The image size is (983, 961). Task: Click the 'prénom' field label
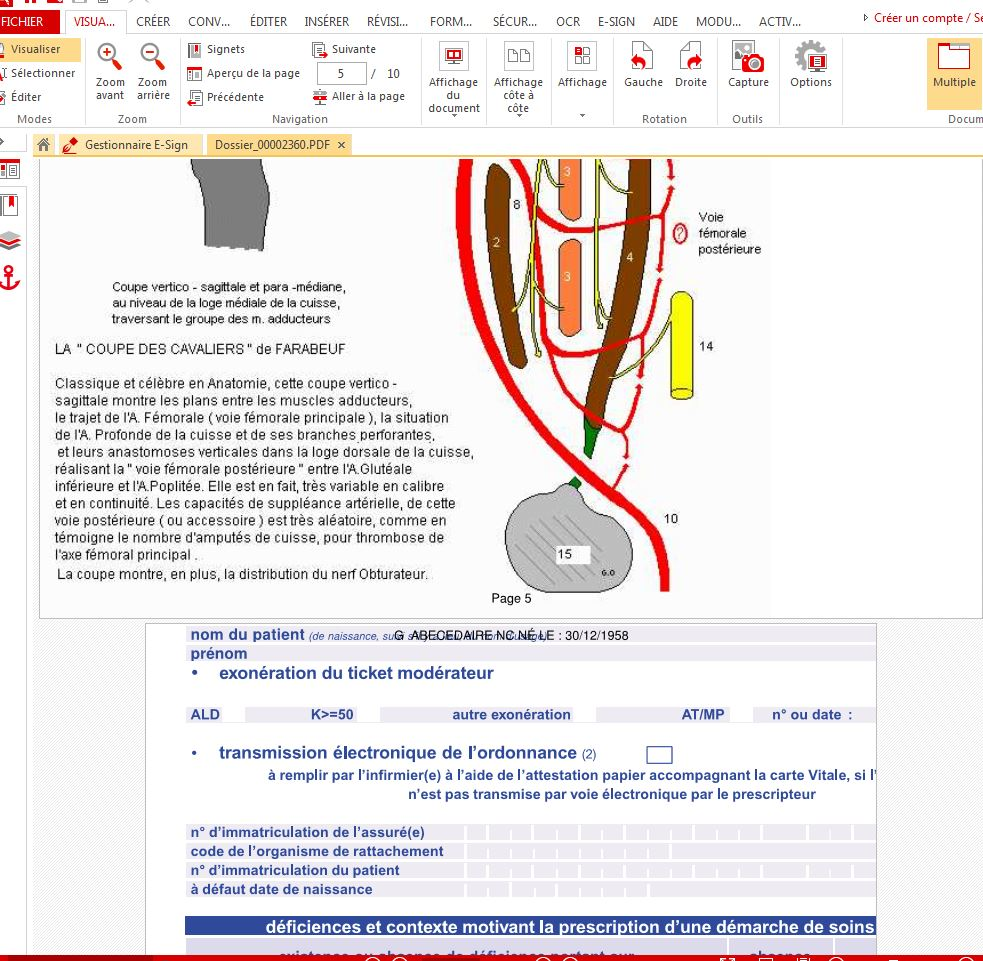tap(219, 654)
